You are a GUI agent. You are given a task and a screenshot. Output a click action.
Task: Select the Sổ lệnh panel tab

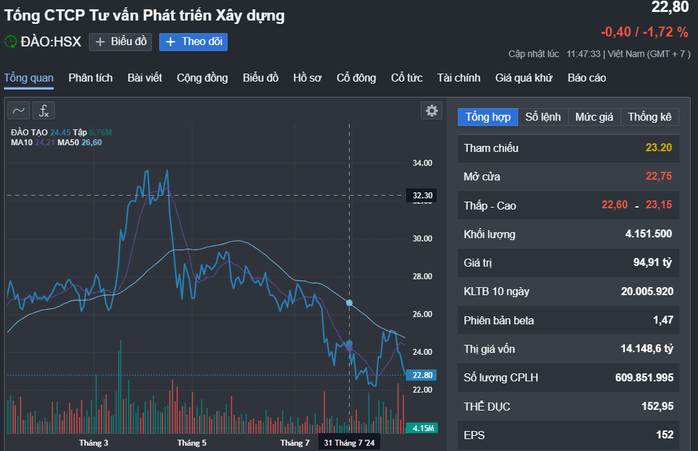[x=543, y=117]
